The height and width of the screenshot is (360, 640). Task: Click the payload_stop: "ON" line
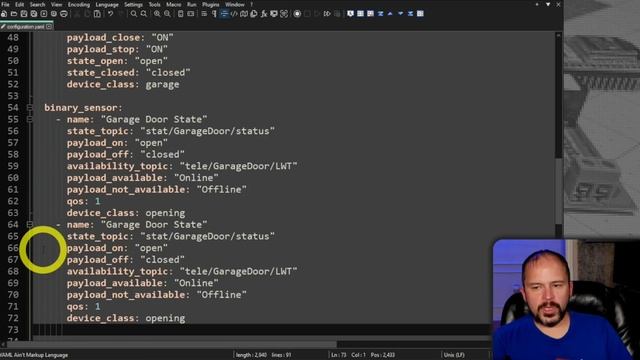(117, 49)
